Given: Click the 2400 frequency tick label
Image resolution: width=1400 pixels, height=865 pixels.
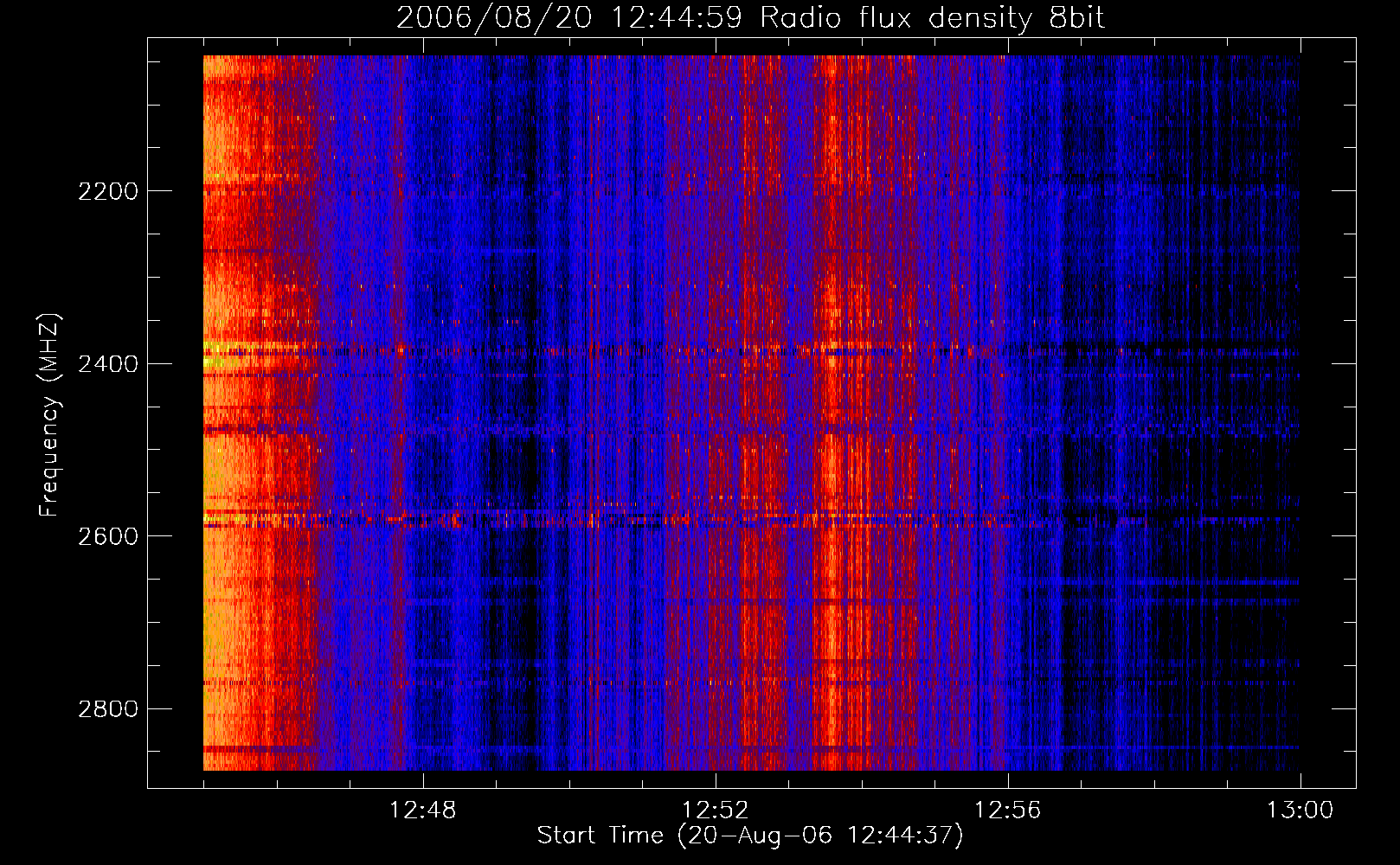Looking at the screenshot, I should tap(108, 364).
